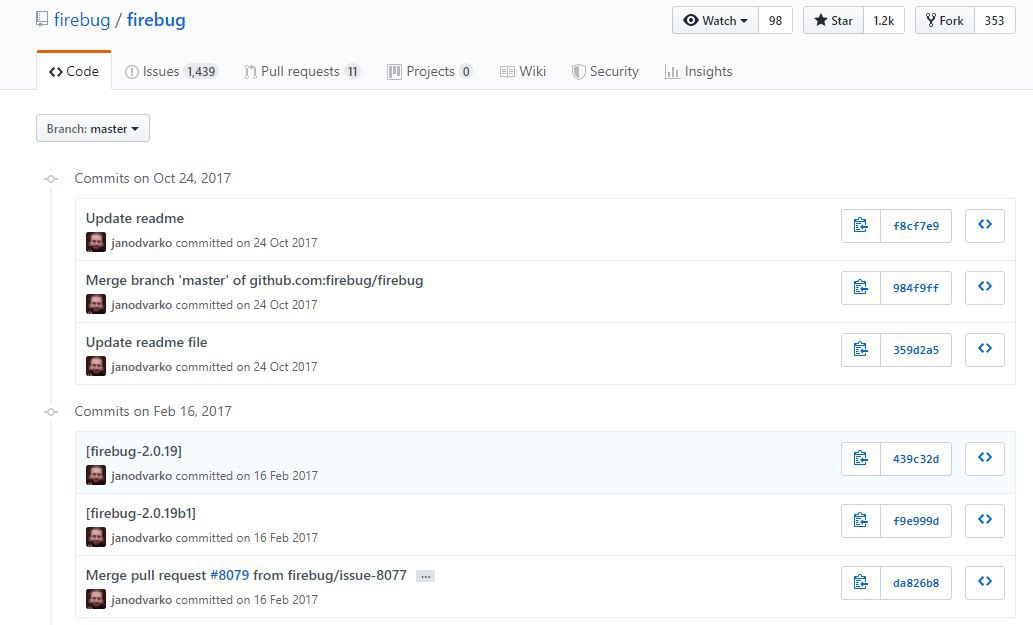Open commit hash 359d2a5

pyautogui.click(x=916, y=350)
